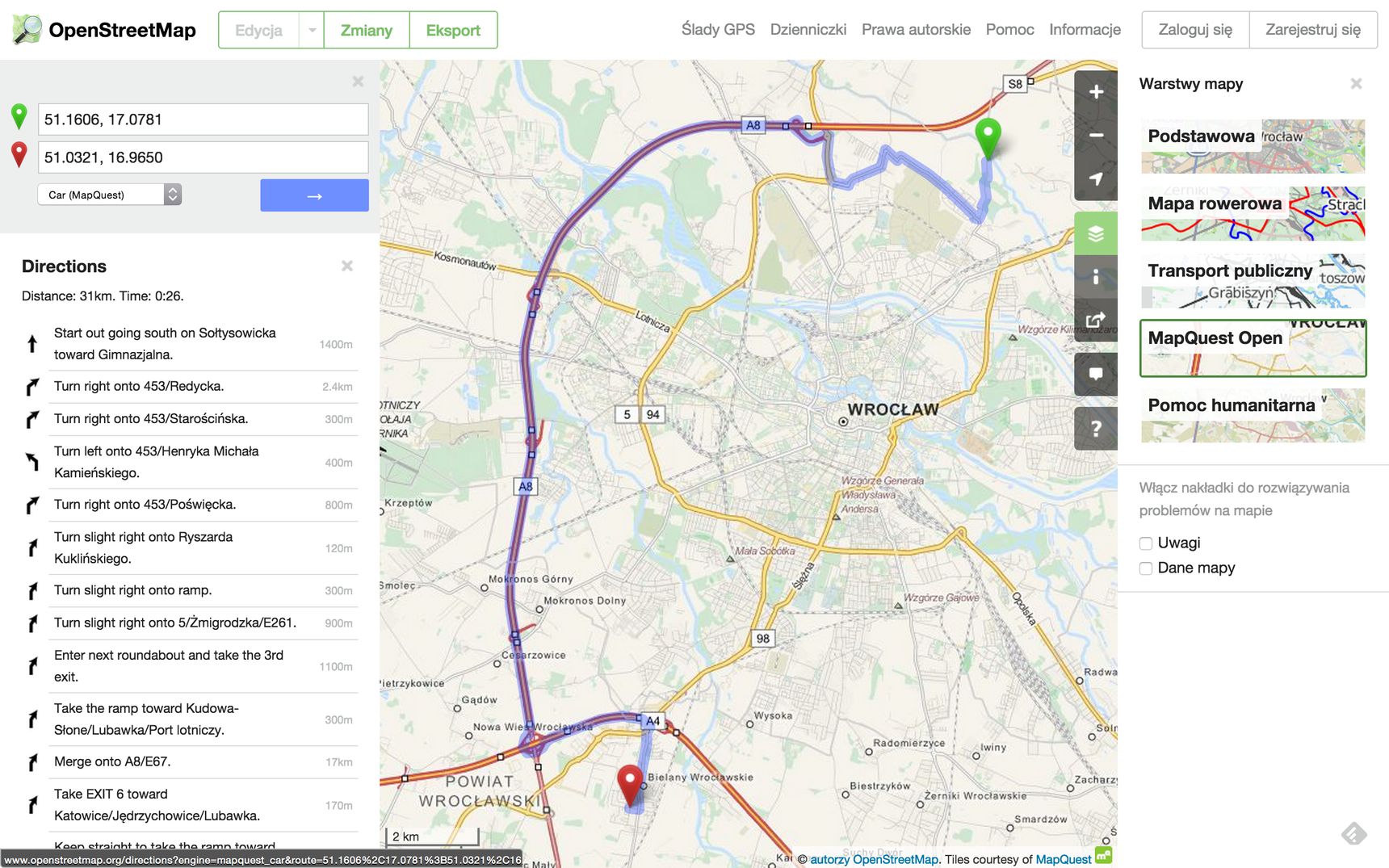Select step 'Take EXIT 6 toward Katowice'
This screenshot has width=1389, height=868.
(190, 805)
